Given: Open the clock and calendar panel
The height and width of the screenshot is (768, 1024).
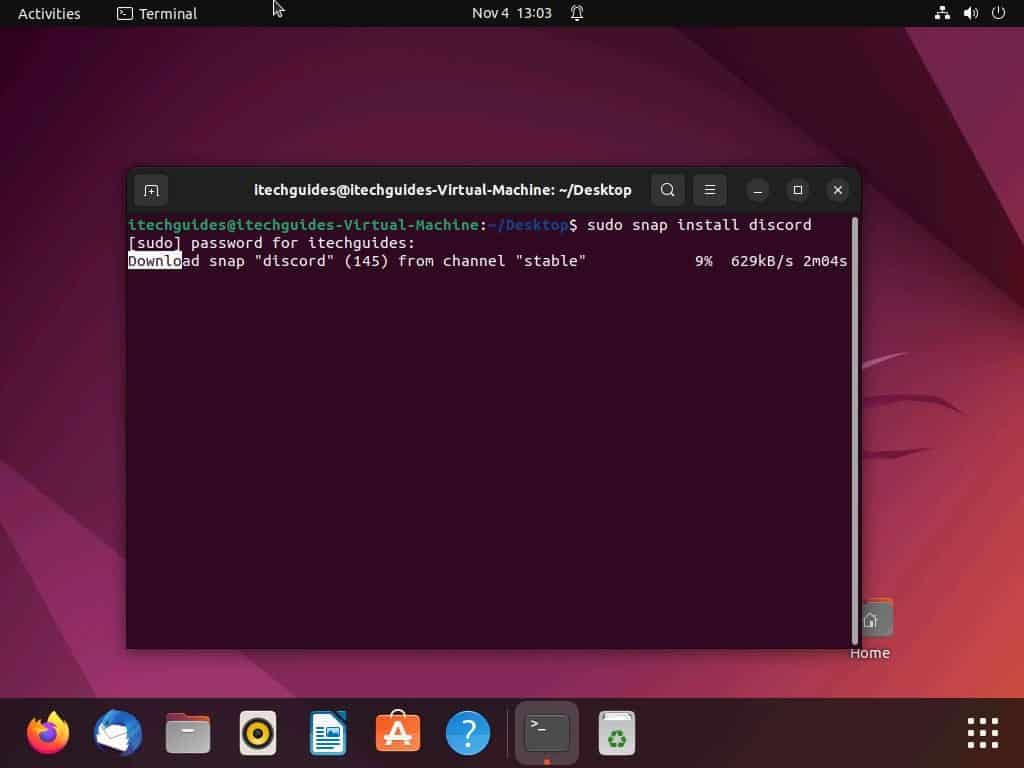Looking at the screenshot, I should tap(512, 13).
